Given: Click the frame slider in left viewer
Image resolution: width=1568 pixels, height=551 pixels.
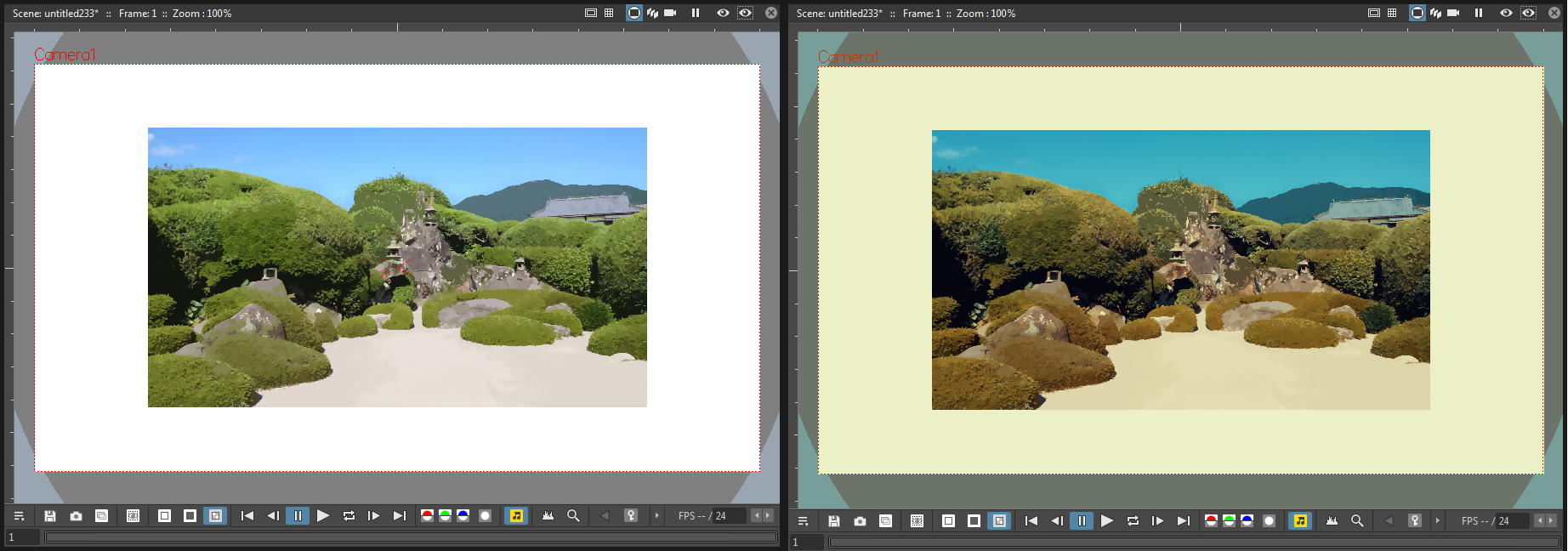Looking at the screenshot, I should pyautogui.click(x=411, y=537).
